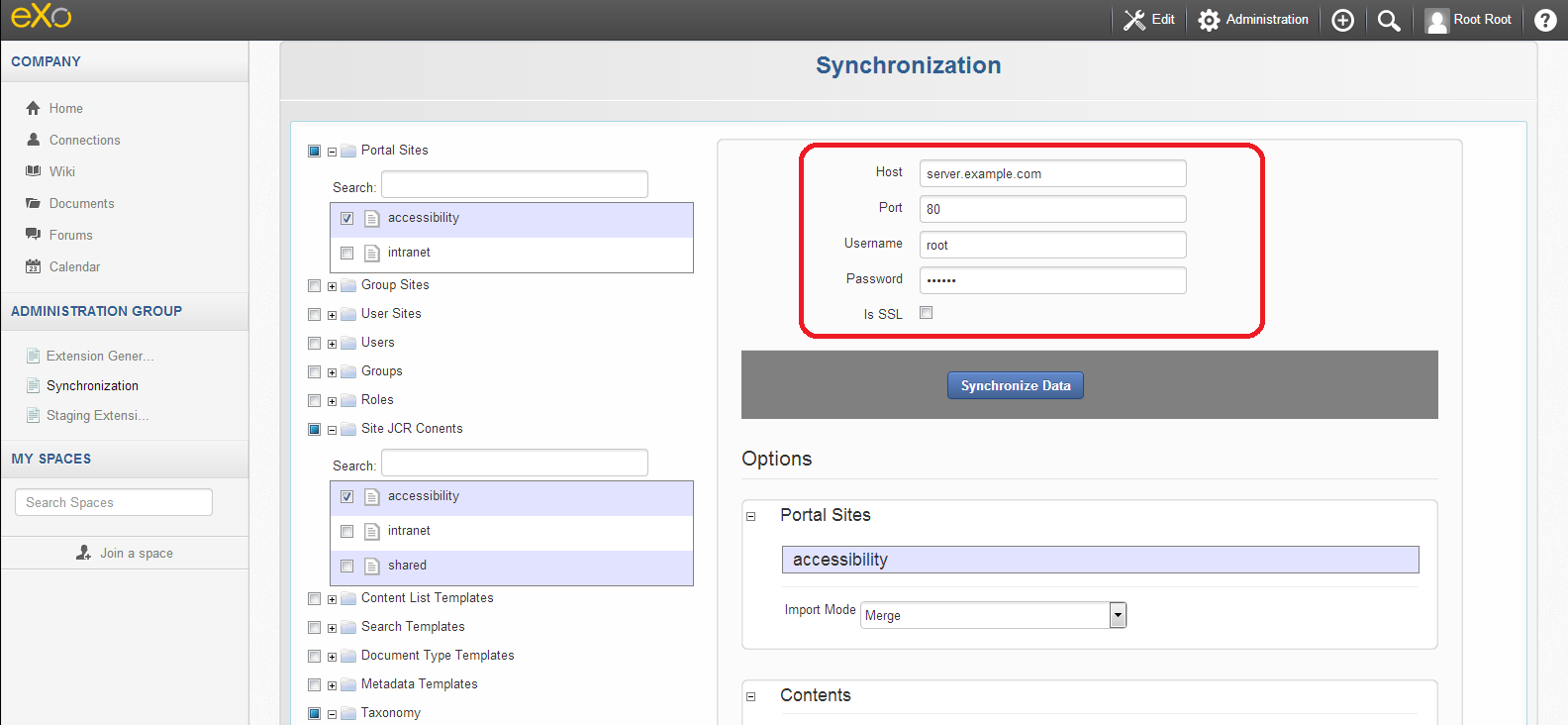Open the Edit wrench menu
This screenshot has width=1568, height=725.
pyautogui.click(x=1149, y=20)
